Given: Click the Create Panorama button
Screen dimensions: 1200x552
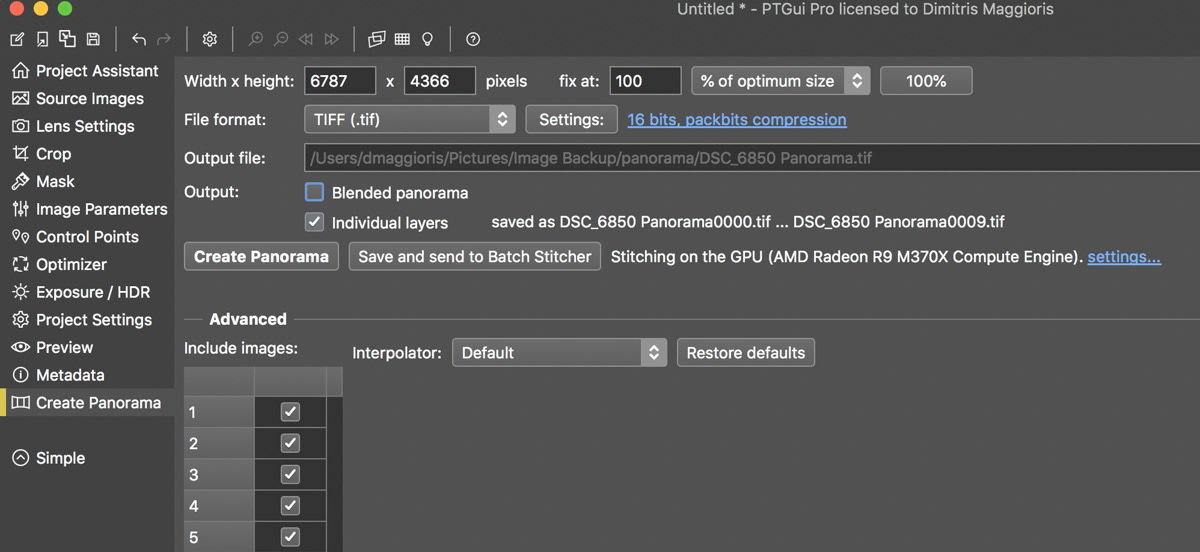Looking at the screenshot, I should [261, 256].
